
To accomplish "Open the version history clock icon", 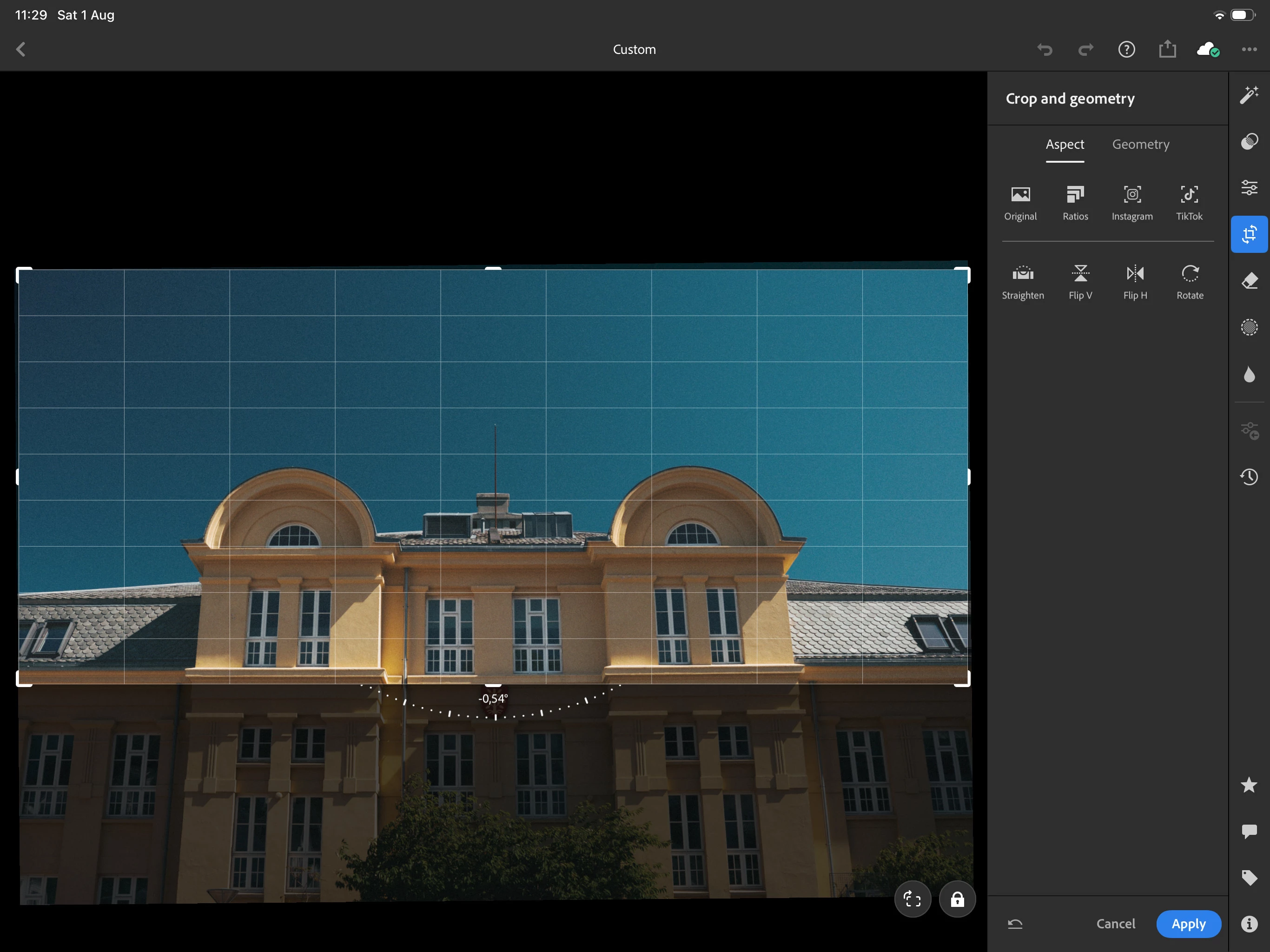I will (x=1249, y=476).
